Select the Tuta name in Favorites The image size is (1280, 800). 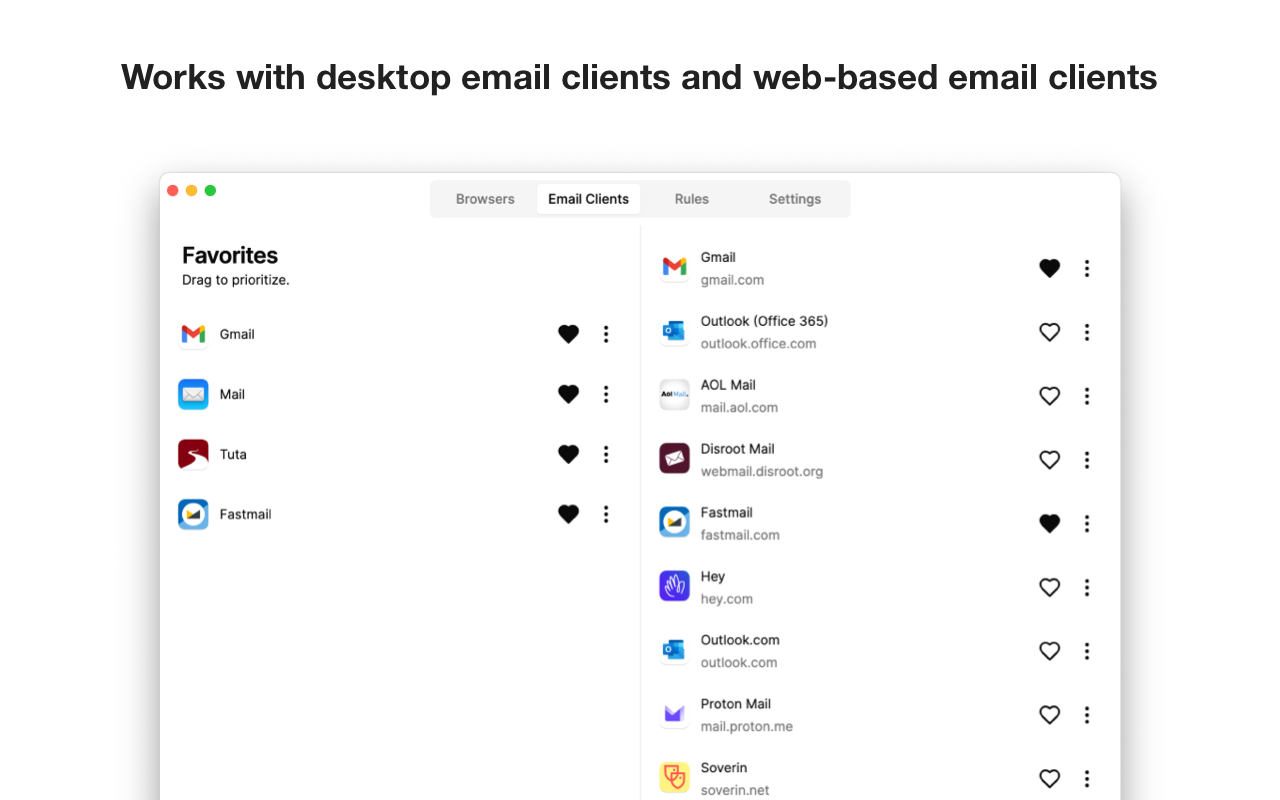233,454
